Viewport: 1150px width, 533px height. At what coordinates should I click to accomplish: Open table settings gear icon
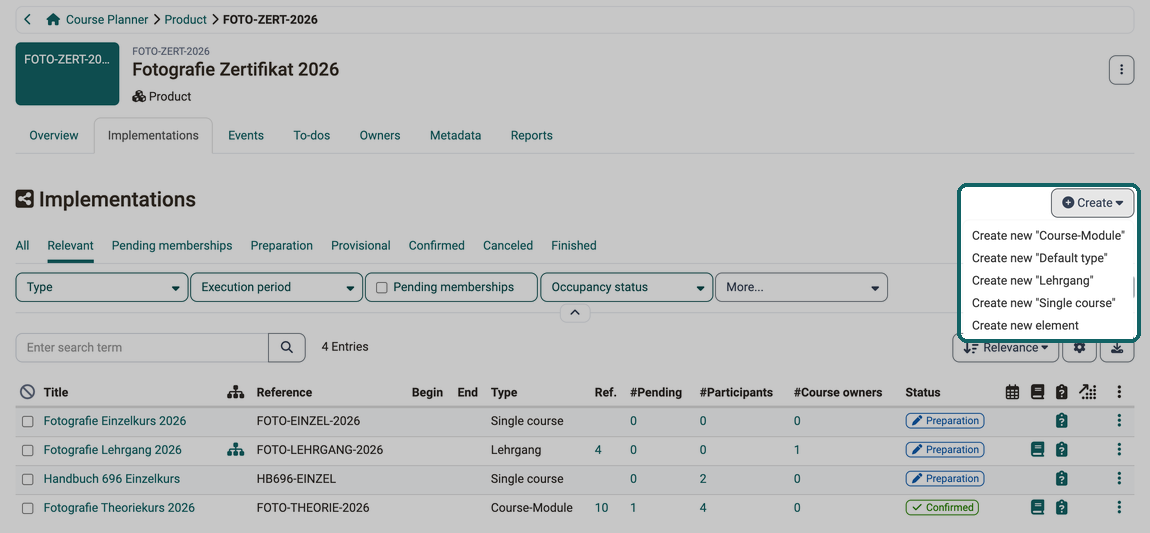pos(1080,348)
